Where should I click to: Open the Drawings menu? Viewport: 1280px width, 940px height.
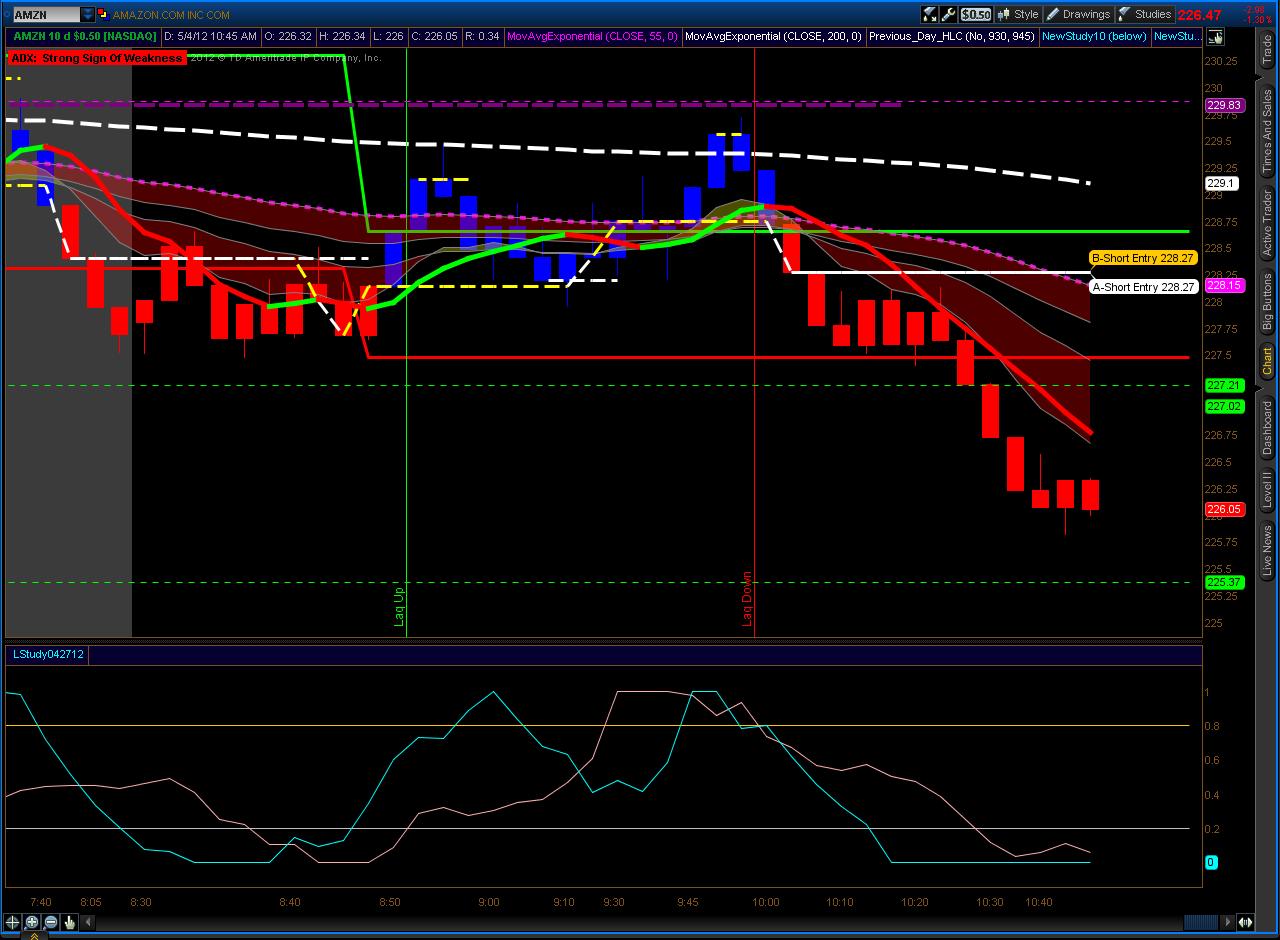tap(1078, 14)
